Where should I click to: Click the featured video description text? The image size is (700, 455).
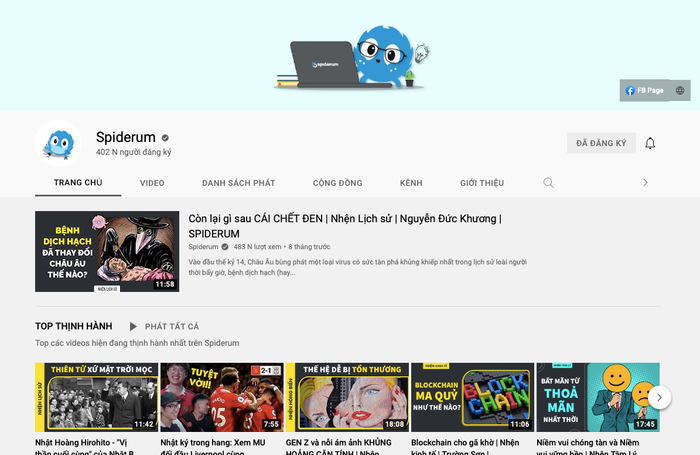[358, 267]
